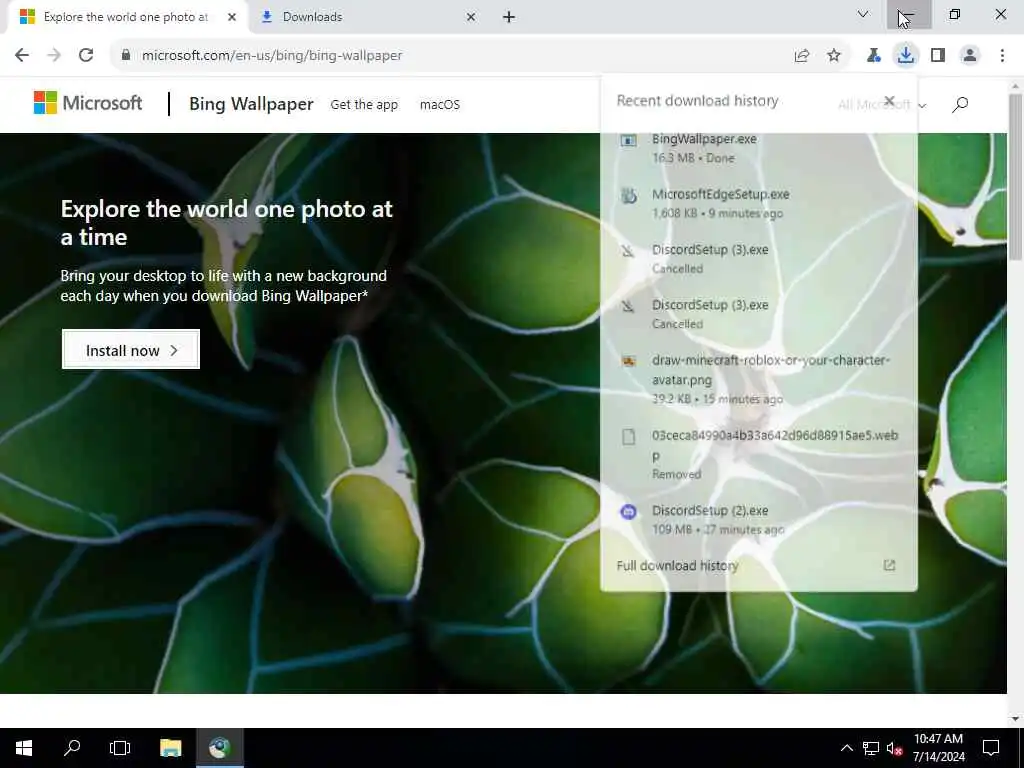Open Chrome Labs flask icon
Screen dimensions: 1024x768
[x=873, y=56]
